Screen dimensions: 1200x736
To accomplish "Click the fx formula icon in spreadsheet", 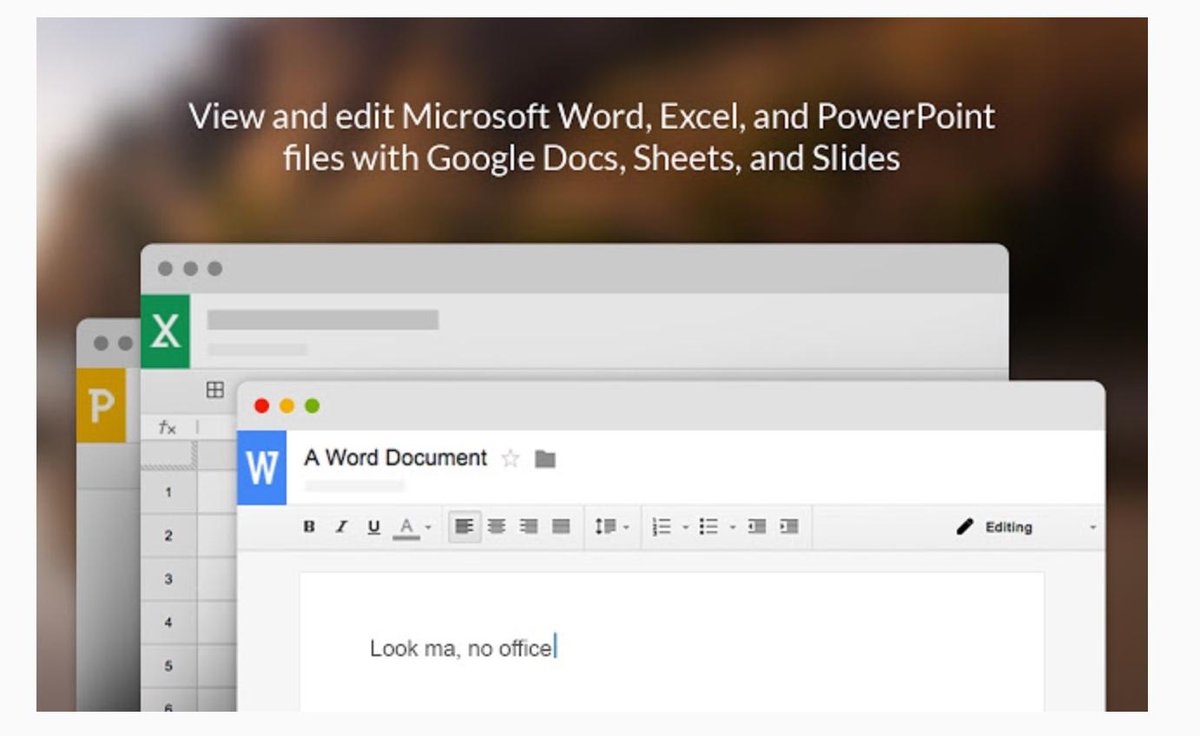I will click(x=168, y=427).
